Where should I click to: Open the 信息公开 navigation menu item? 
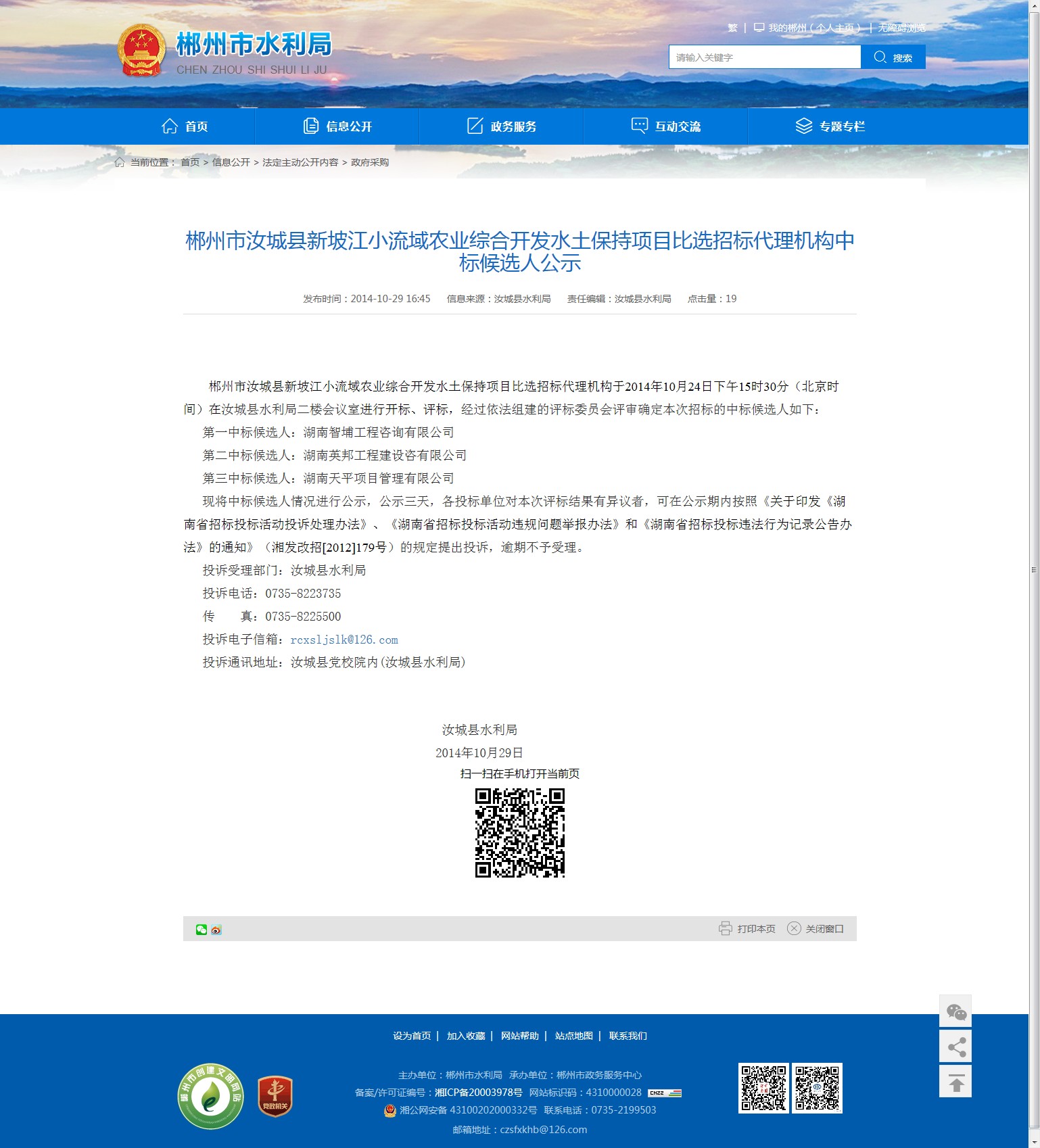[337, 126]
